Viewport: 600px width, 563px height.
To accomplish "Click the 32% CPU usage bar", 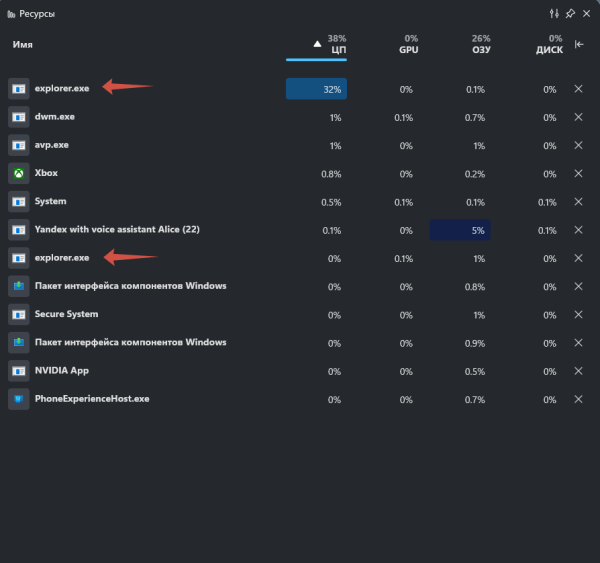I will tap(316, 89).
